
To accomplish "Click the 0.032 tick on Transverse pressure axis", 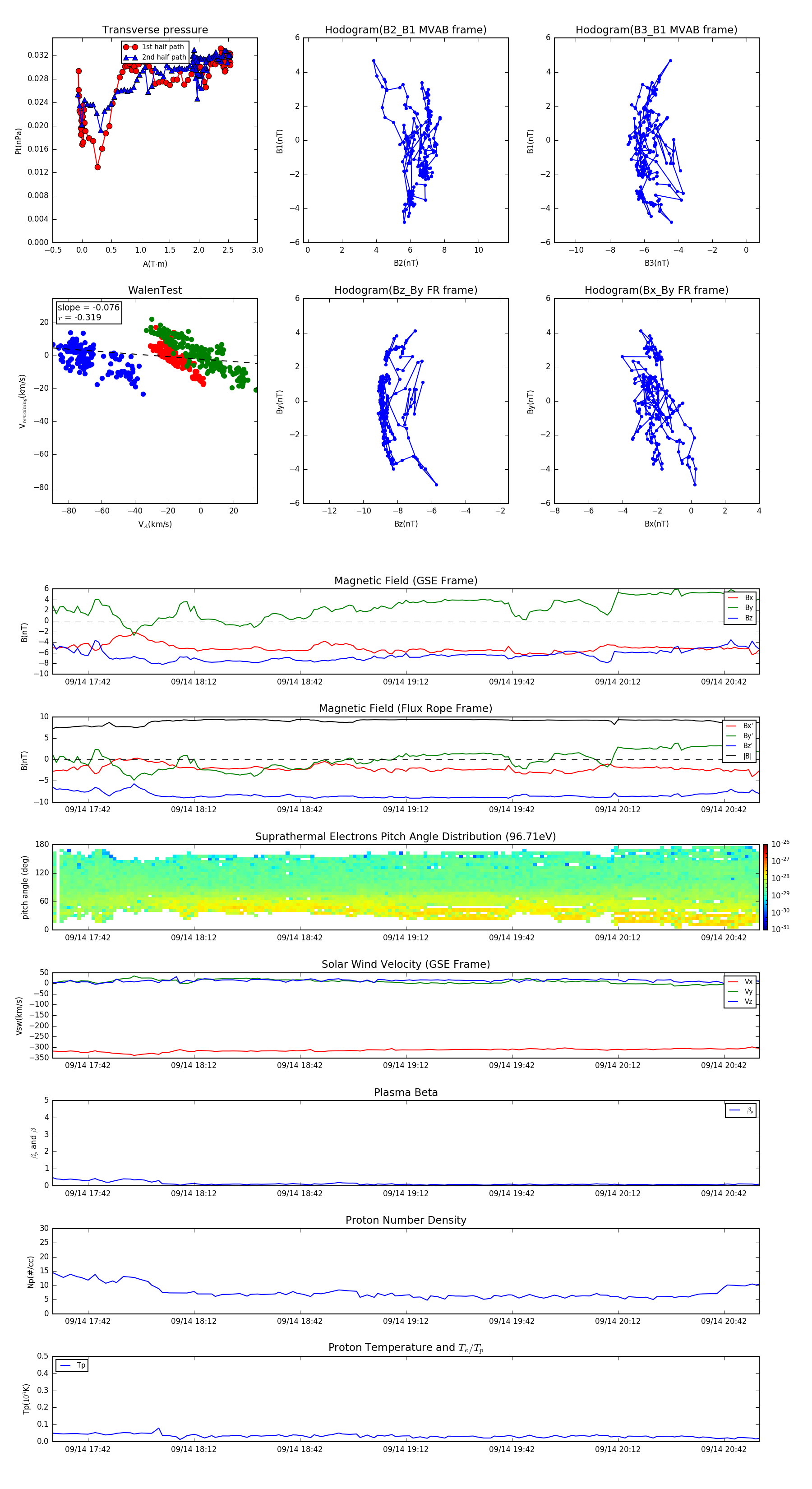I will [38, 55].
